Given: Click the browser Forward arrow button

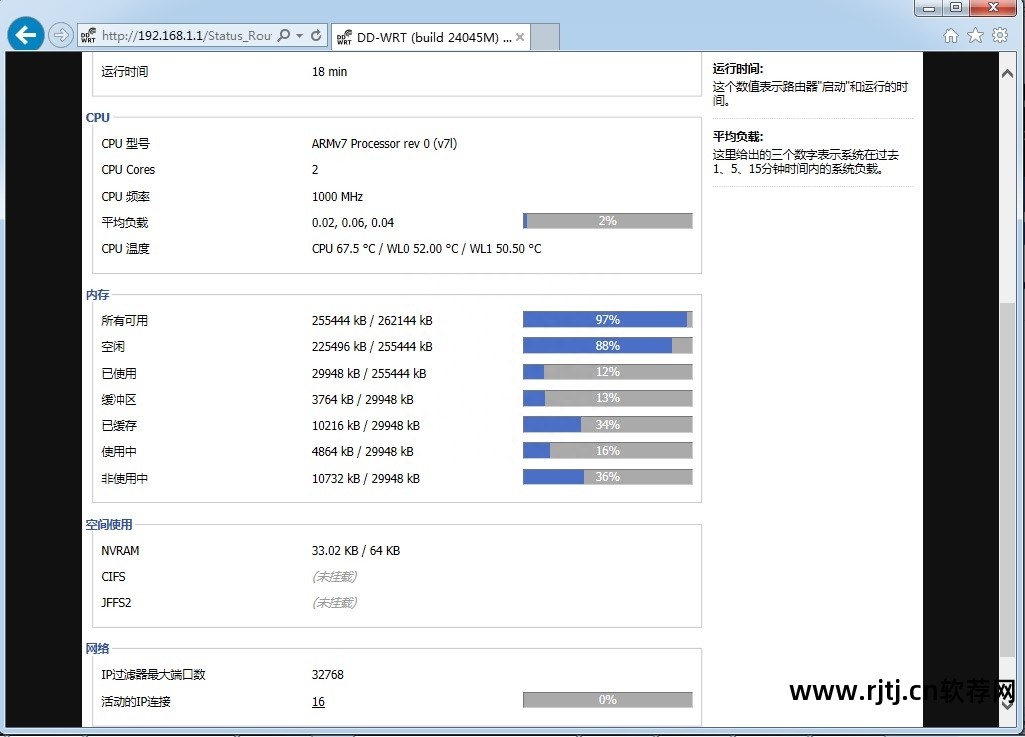Looking at the screenshot, I should (x=61, y=35).
